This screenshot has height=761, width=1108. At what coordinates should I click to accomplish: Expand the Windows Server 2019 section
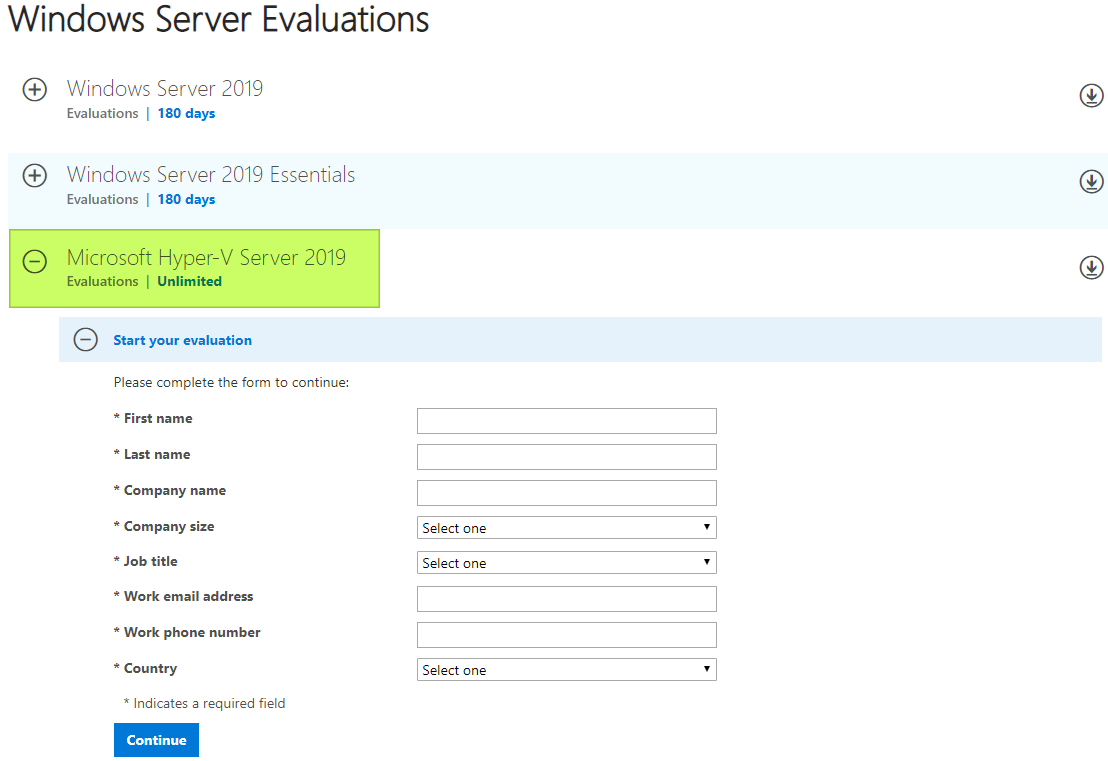pos(34,89)
